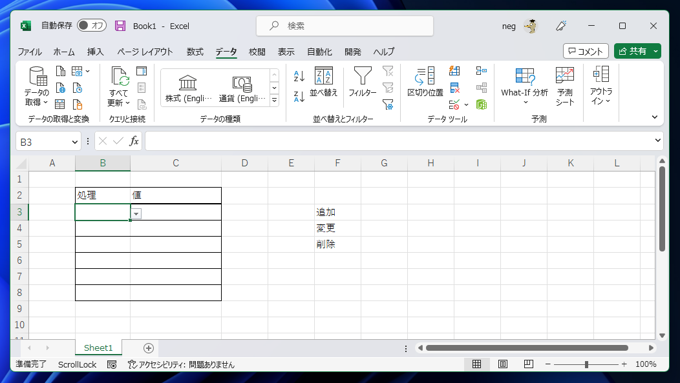Viewport: 680px width, 383px height.
Task: Switch to the 開発 tab
Action: point(353,52)
